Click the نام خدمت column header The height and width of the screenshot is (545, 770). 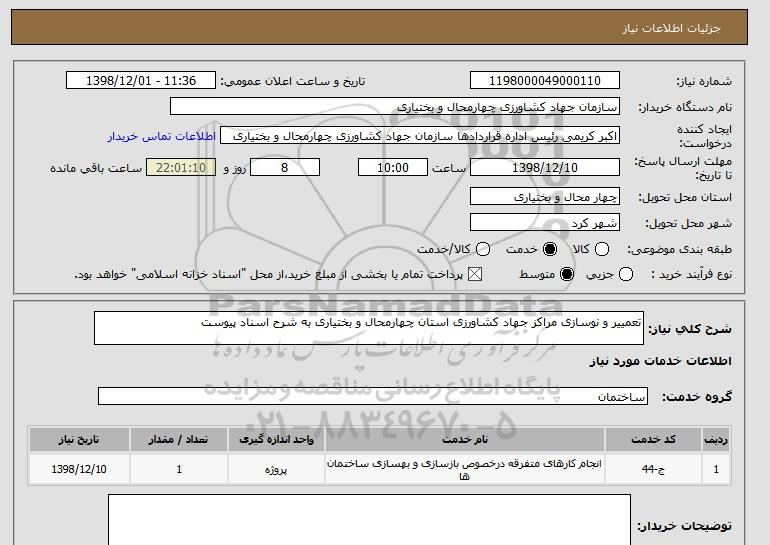click(465, 439)
